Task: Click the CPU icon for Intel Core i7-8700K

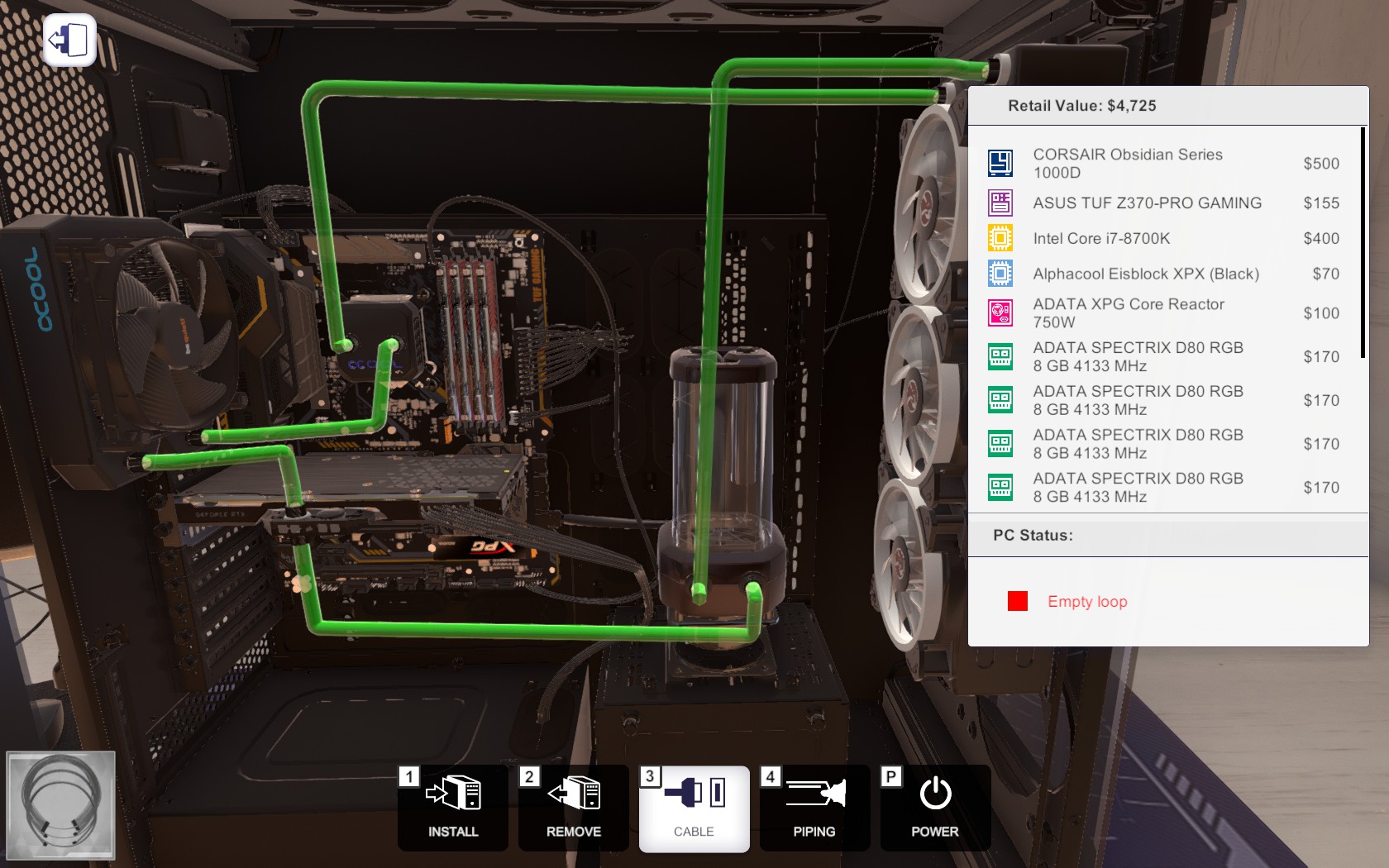Action: tap(1000, 238)
